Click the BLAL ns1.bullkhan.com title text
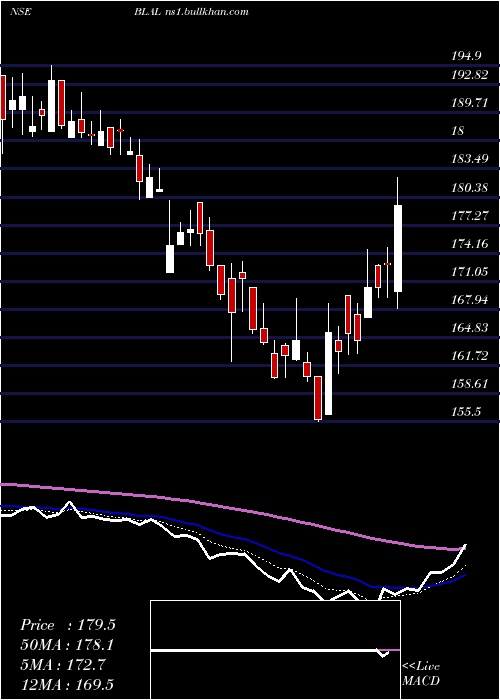Image resolution: width=500 pixels, height=700 pixels. [x=191, y=12]
